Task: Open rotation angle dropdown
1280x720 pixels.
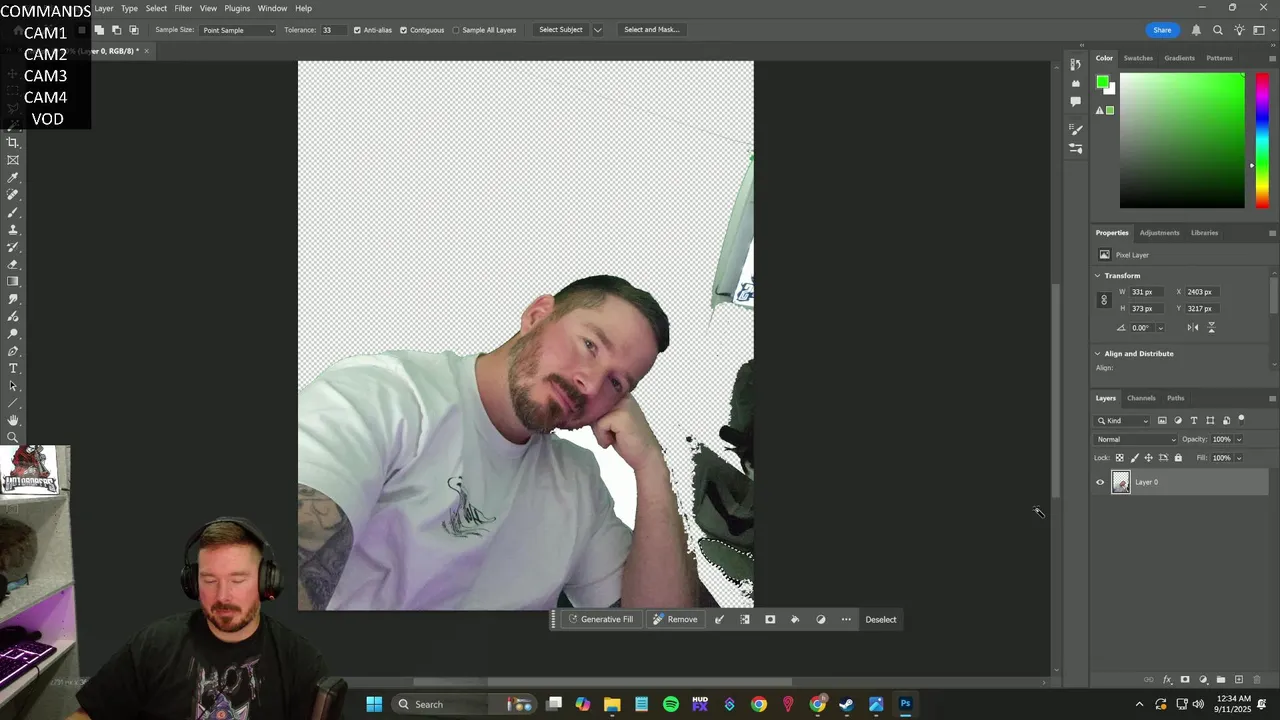Action: (x=1160, y=328)
